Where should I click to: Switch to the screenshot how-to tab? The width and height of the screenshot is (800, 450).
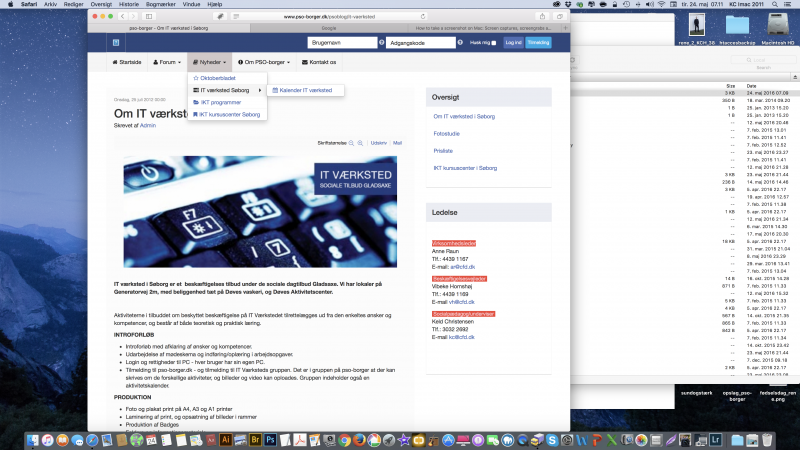pos(484,28)
